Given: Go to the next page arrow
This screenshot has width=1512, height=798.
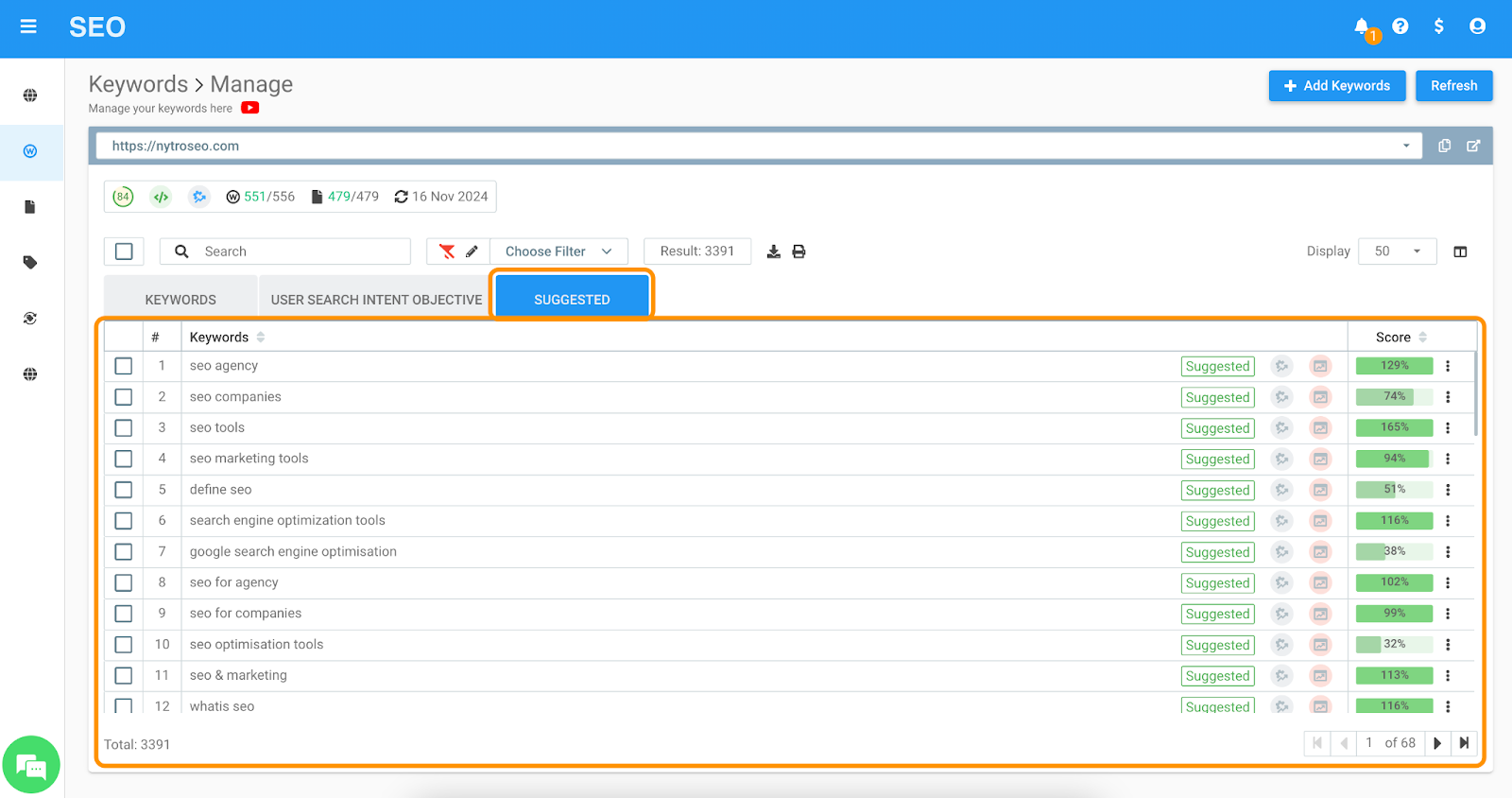Looking at the screenshot, I should [x=1437, y=743].
